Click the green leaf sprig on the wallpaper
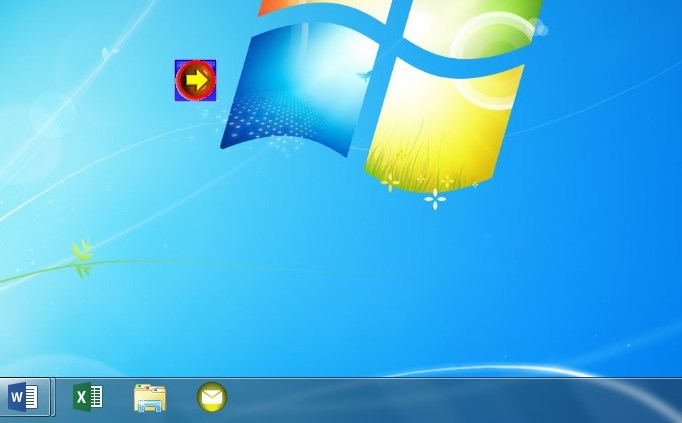This screenshot has height=423, width=682. (x=82, y=256)
